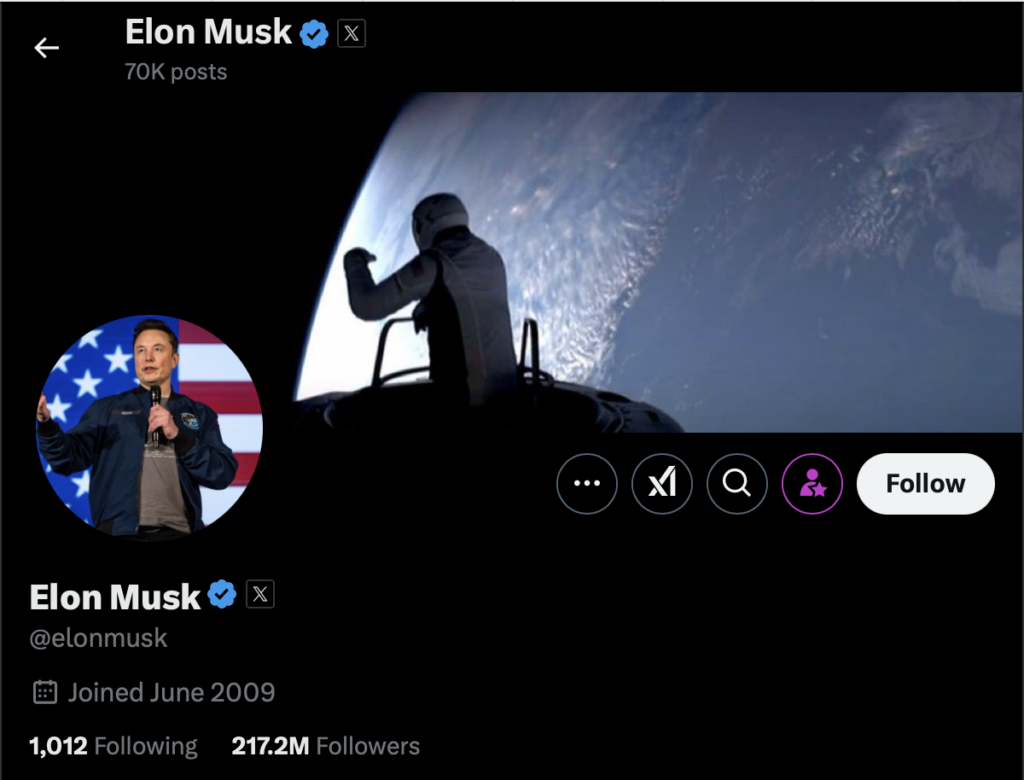
Task: Click the X affiliate badge in header
Action: tap(351, 33)
